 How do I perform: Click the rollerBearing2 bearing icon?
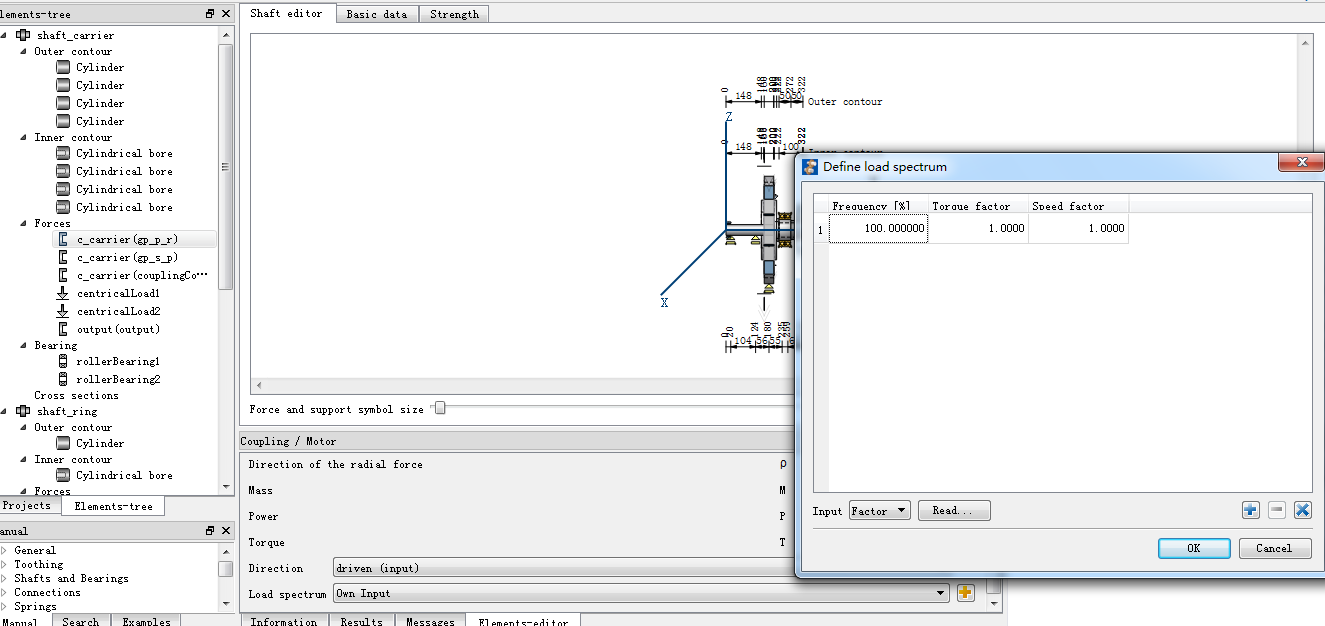(63, 379)
